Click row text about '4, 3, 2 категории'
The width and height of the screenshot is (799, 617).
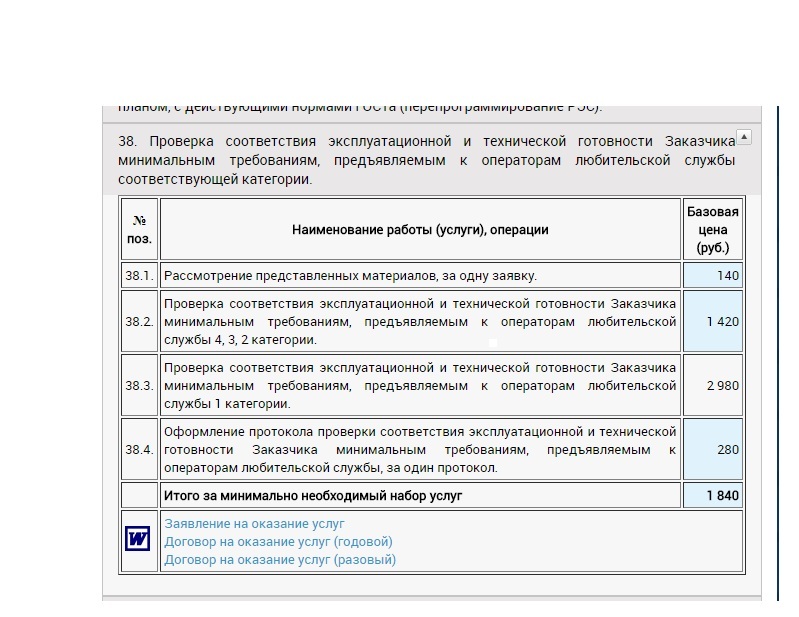coord(420,321)
